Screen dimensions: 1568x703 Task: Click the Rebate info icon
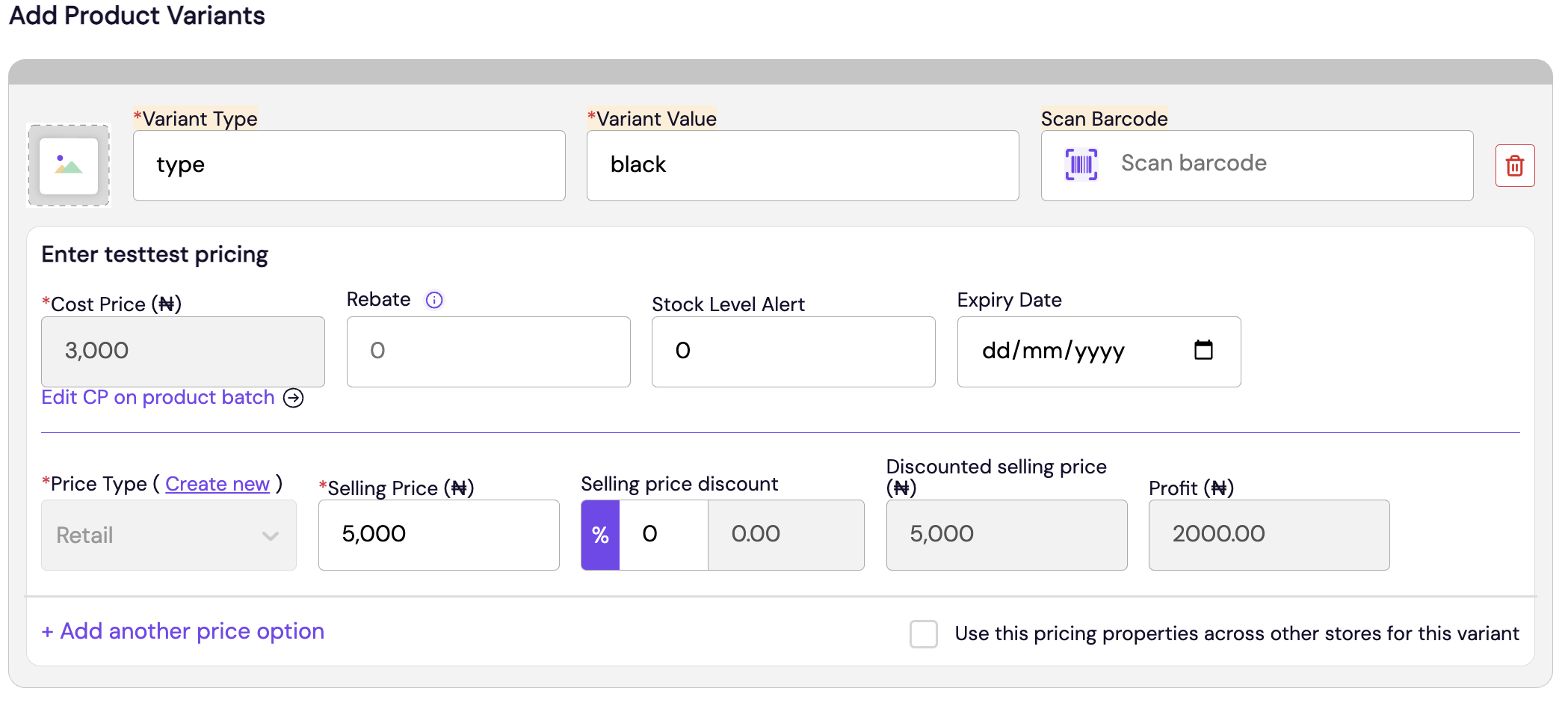434,300
